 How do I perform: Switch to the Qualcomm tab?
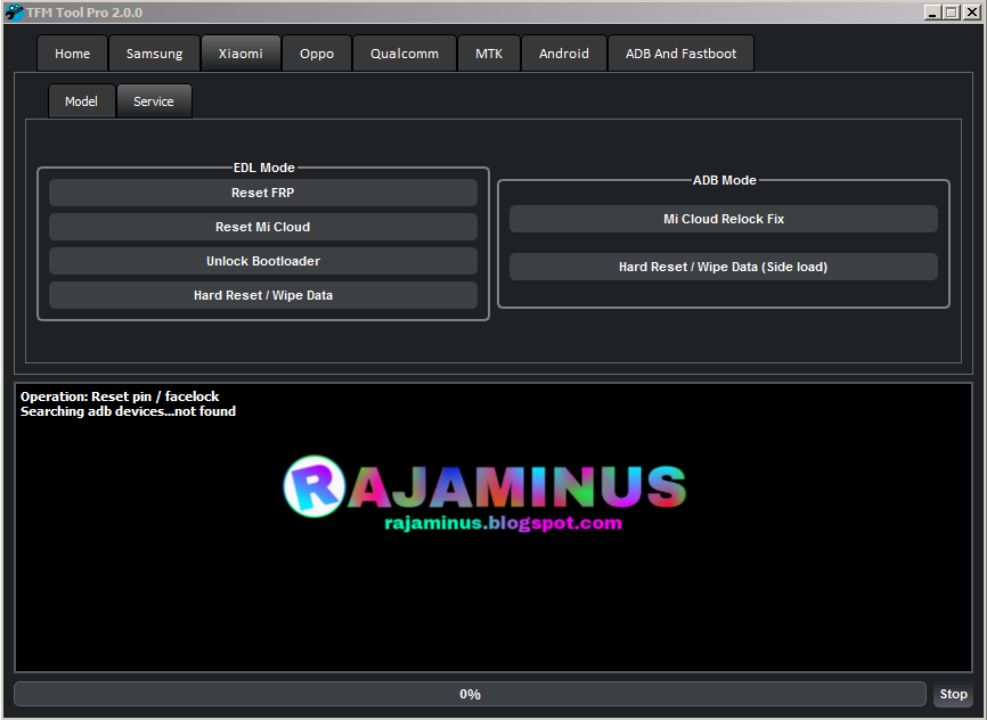click(404, 53)
